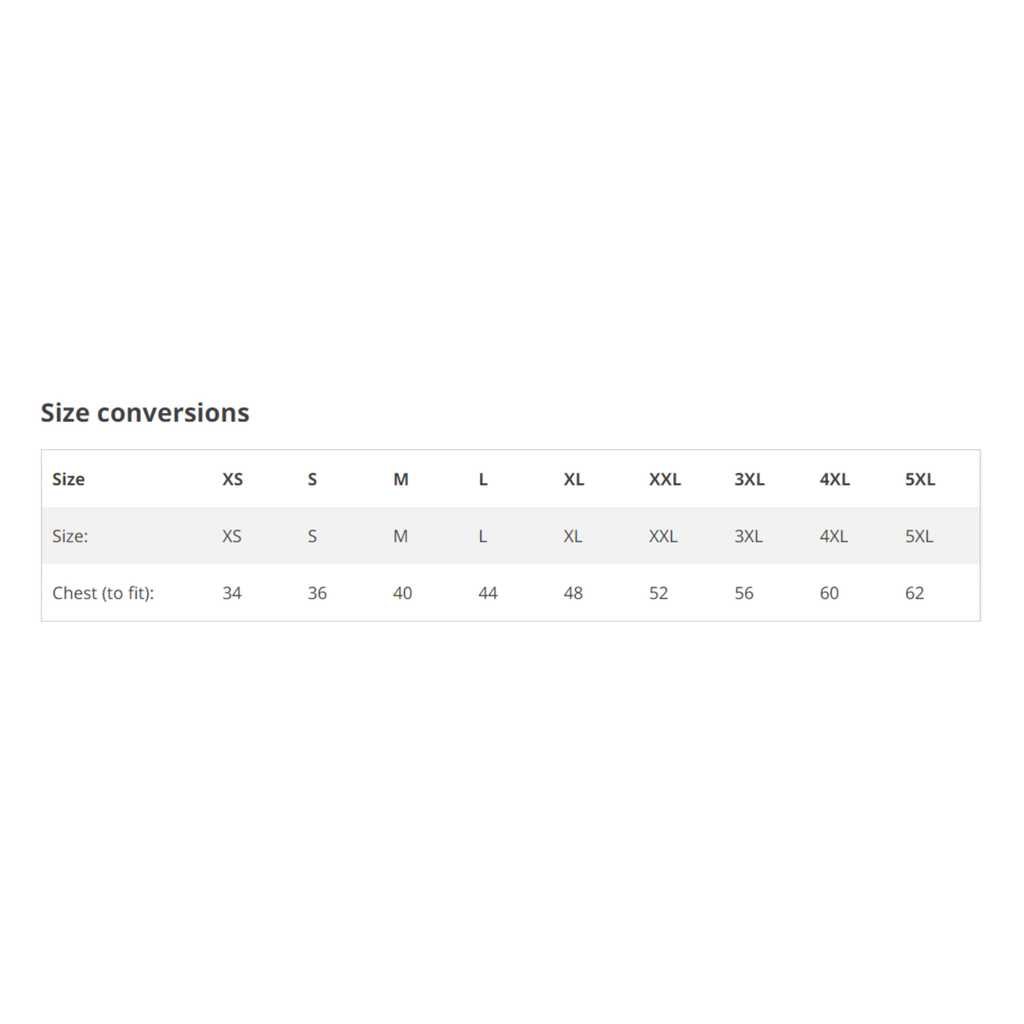Select the bold 5XL column header
1024x1024 pixels.
(920, 479)
